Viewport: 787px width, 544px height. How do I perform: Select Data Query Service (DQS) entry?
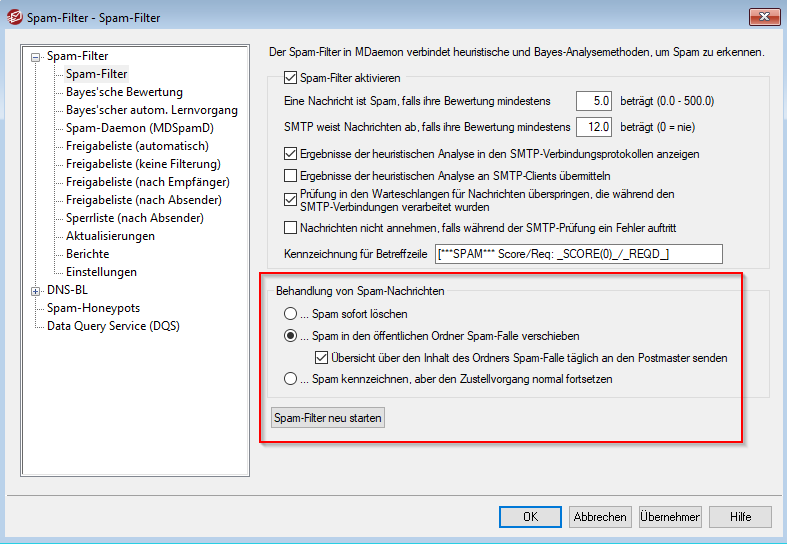coord(113,326)
